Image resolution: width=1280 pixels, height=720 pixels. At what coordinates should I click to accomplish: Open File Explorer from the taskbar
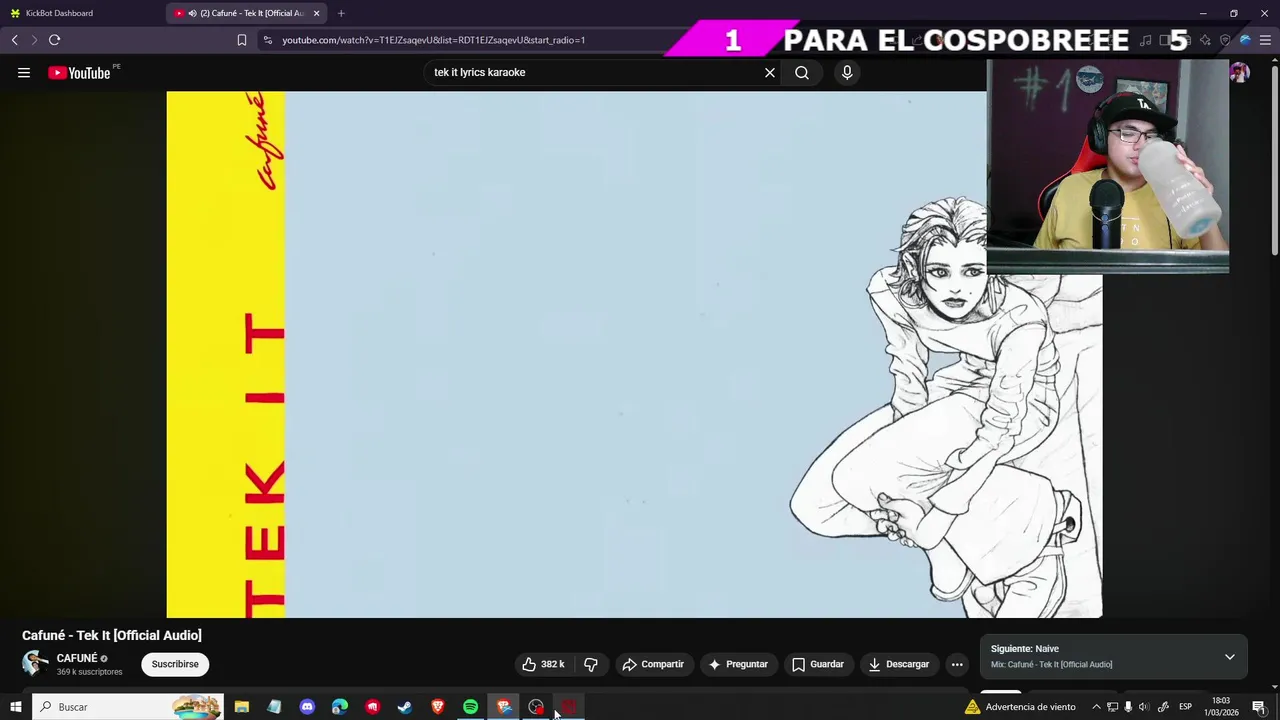tap(242, 707)
